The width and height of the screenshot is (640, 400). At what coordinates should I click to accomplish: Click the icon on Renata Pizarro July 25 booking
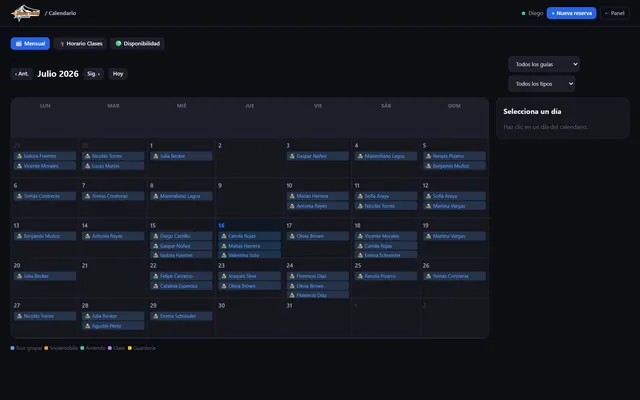coord(360,276)
